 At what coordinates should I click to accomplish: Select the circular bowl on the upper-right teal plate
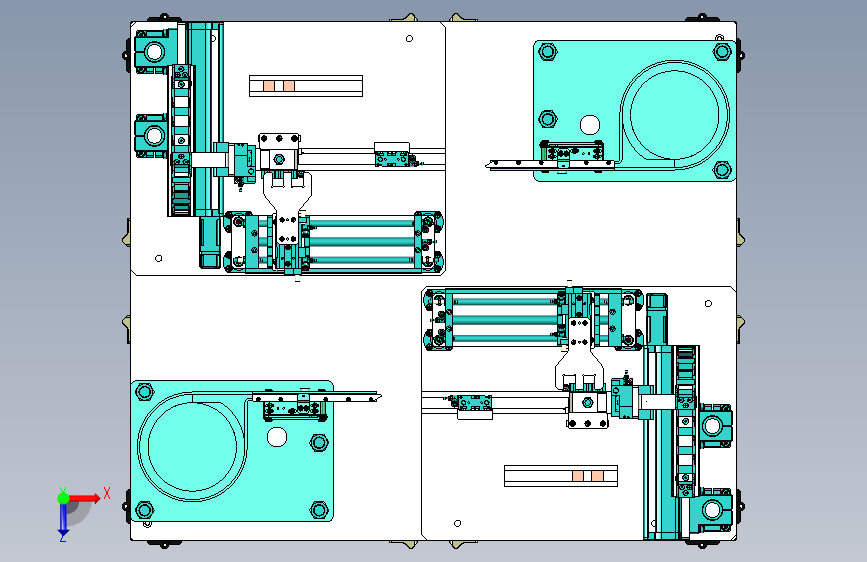(675, 113)
